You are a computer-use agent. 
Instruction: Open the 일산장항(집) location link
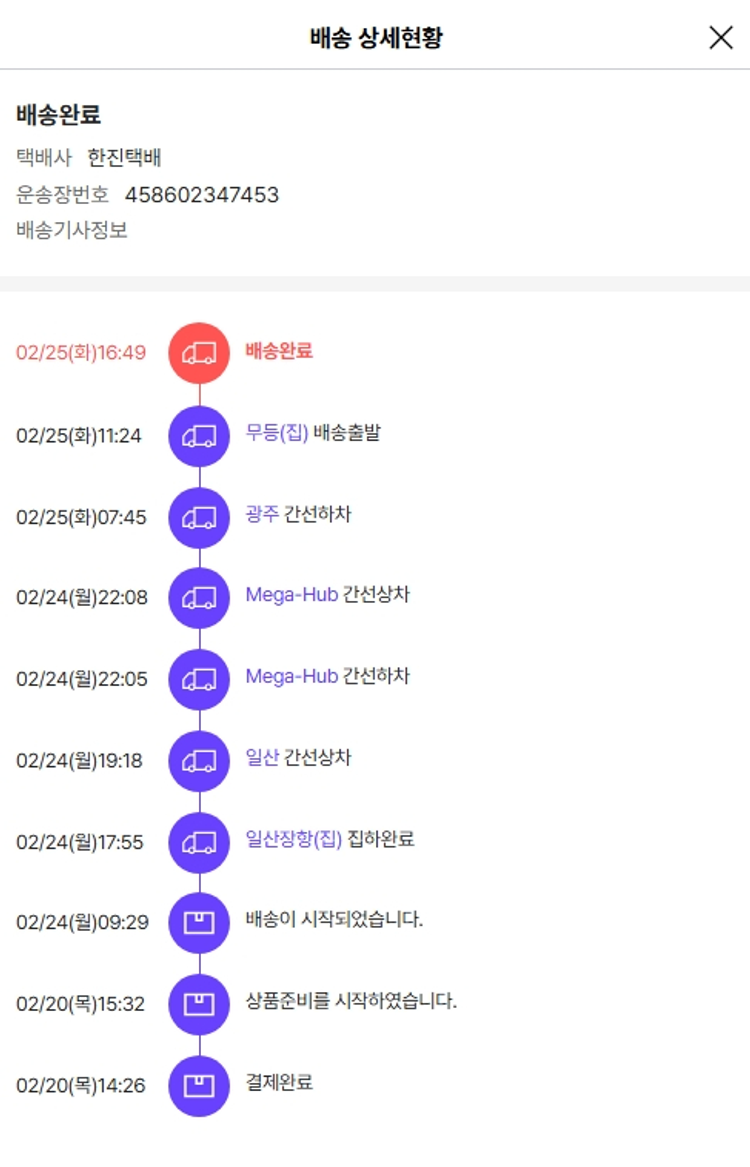point(294,839)
